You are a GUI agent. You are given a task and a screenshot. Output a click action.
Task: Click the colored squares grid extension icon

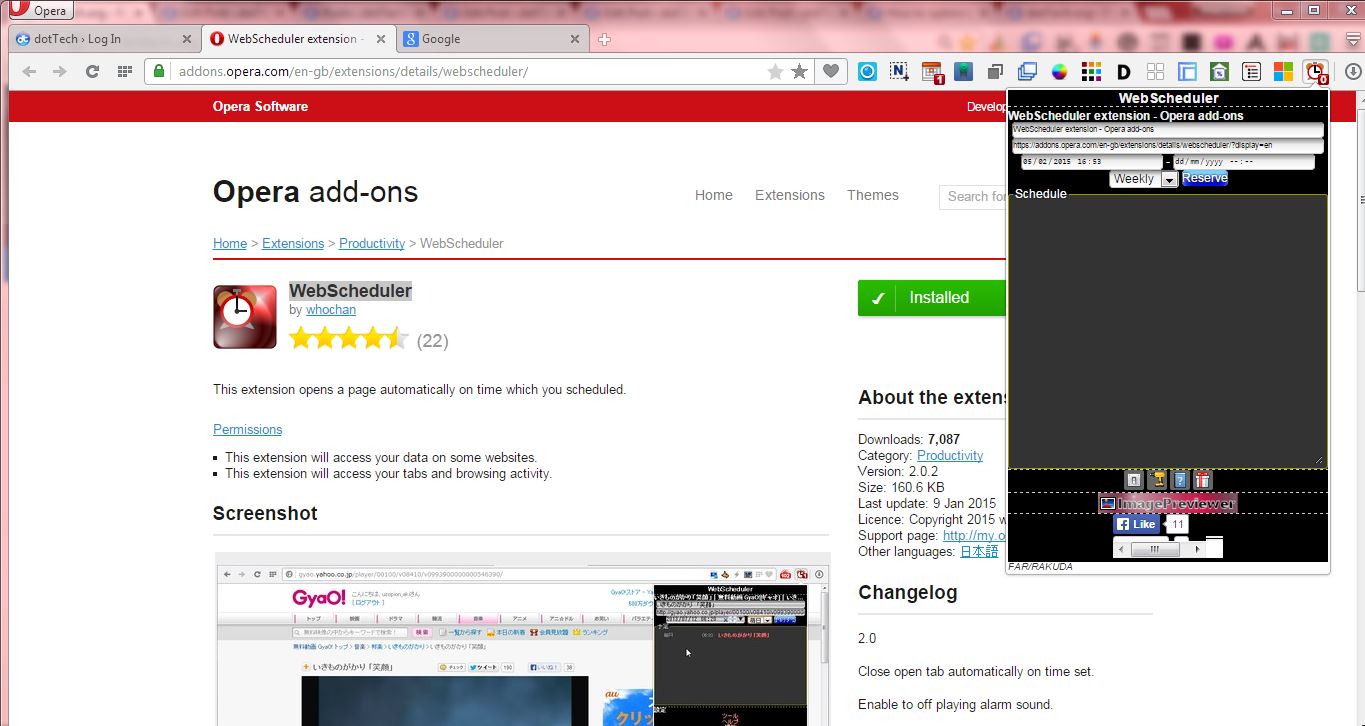[x=1091, y=72]
